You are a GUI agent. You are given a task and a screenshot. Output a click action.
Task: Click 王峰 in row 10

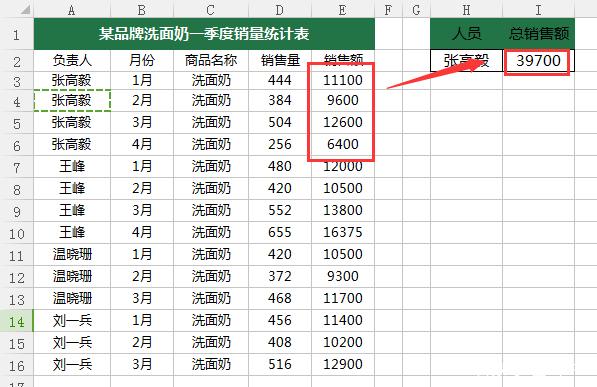(x=72, y=232)
